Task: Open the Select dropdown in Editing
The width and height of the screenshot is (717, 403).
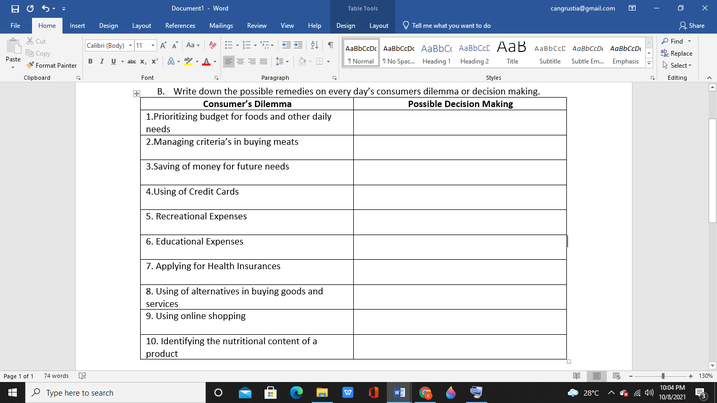Action: pos(677,65)
